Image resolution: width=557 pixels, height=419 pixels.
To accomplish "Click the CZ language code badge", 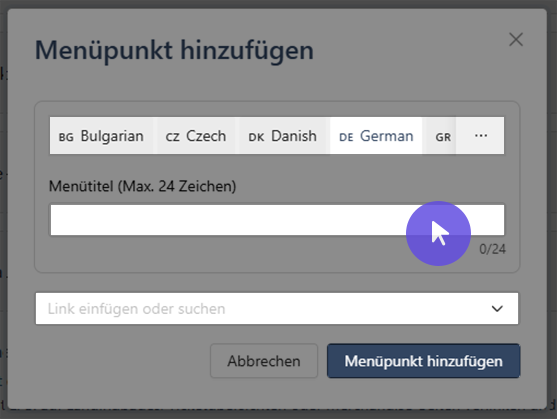I will click(172, 137).
